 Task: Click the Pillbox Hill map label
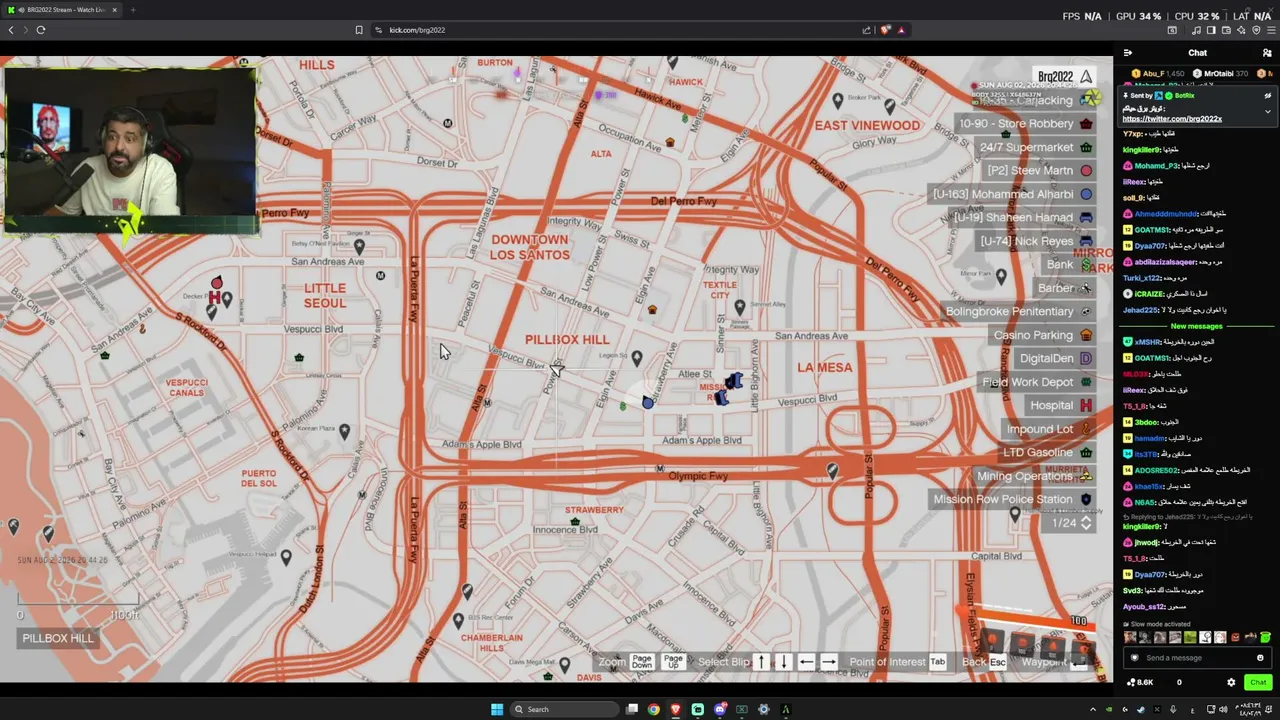pos(567,340)
